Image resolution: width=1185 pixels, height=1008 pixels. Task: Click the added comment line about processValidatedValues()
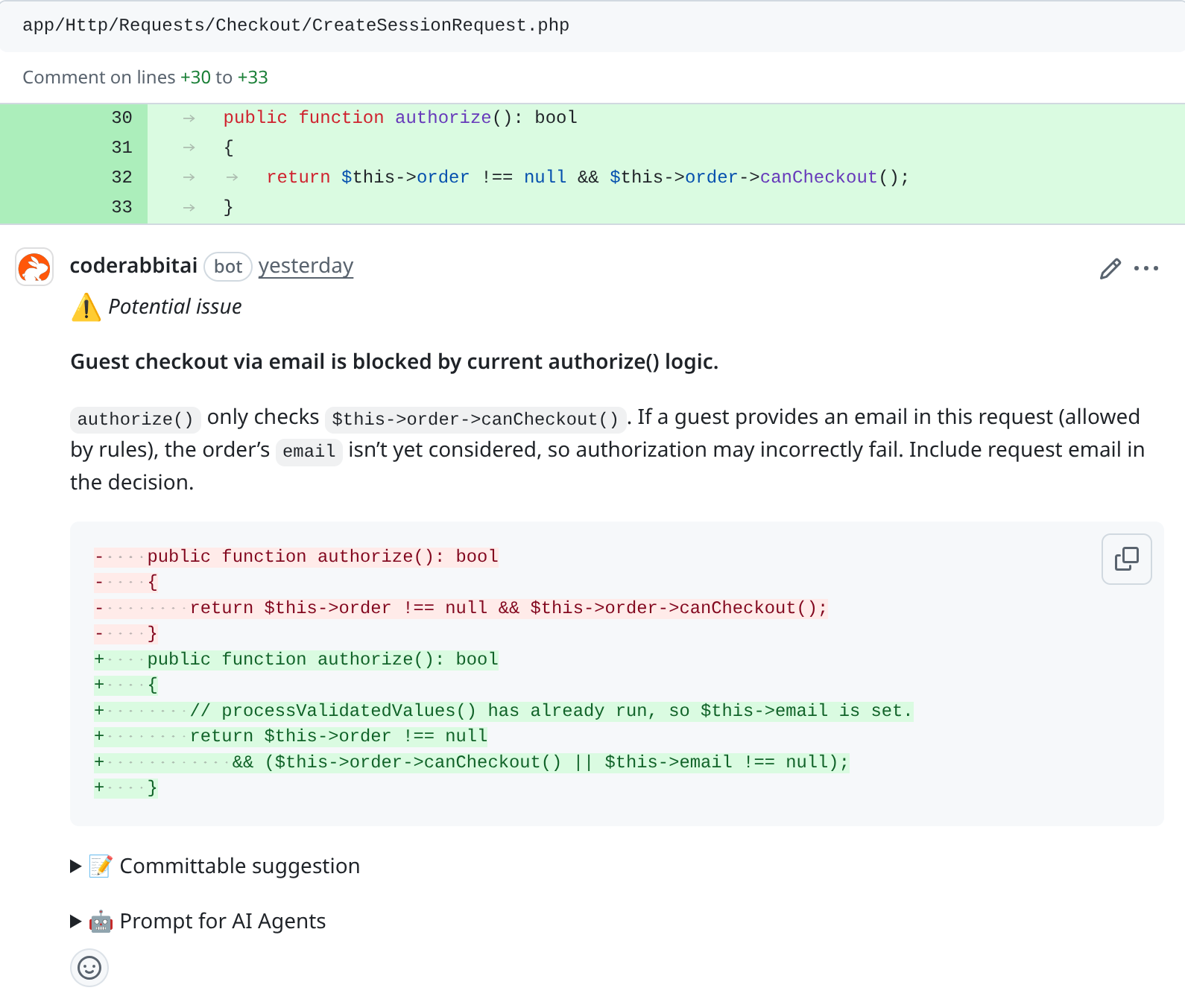(x=504, y=711)
